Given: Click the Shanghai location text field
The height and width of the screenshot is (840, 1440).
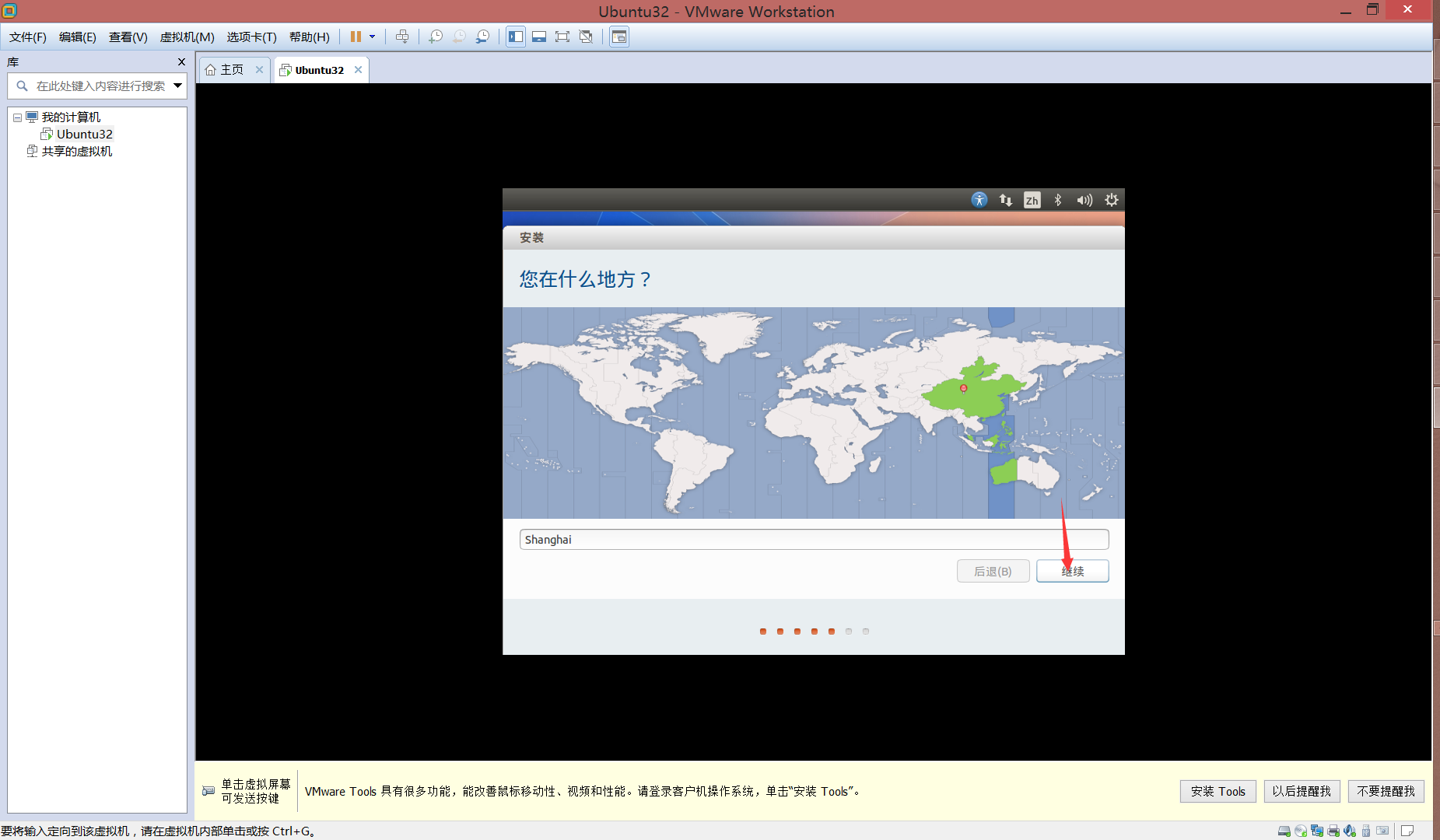Looking at the screenshot, I should (x=814, y=540).
